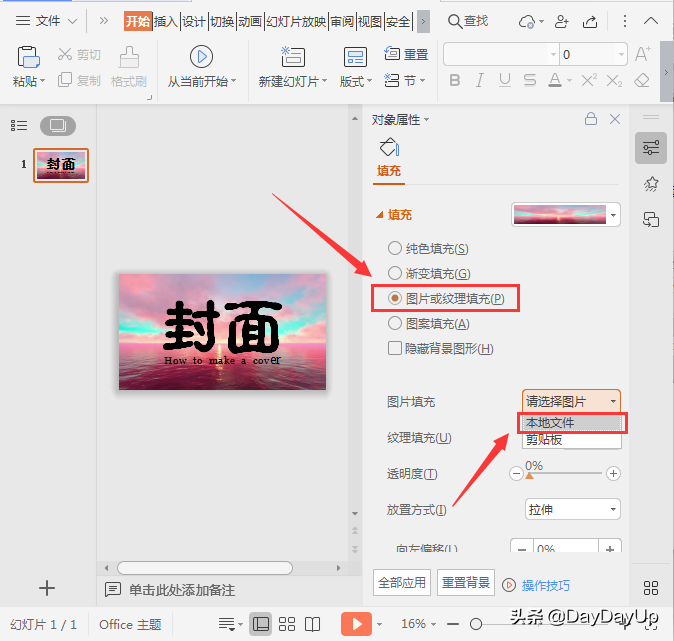Open the 文件 menu
Image resolution: width=674 pixels, height=641 pixels.
pos(46,21)
